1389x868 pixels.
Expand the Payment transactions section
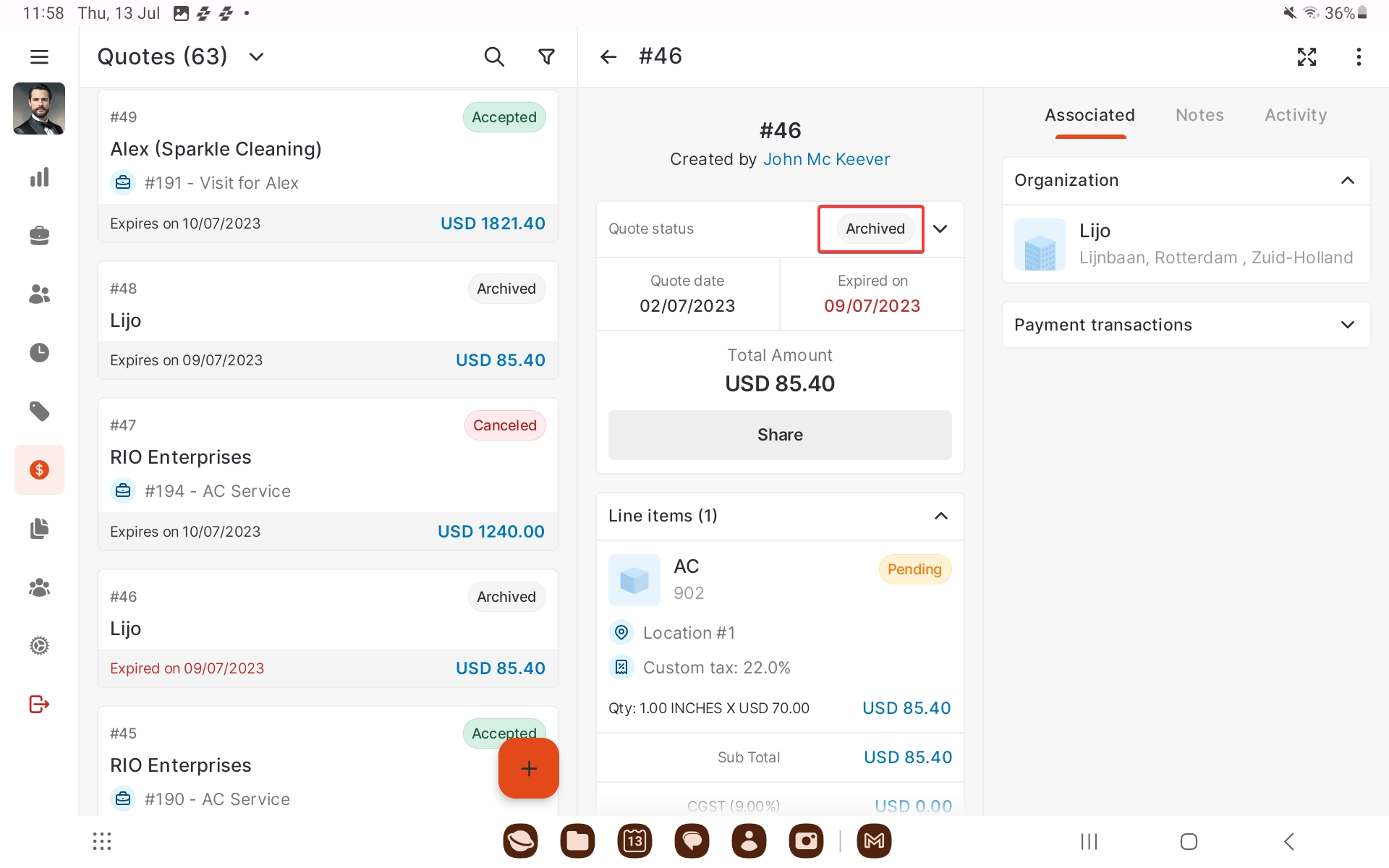[x=1347, y=325]
